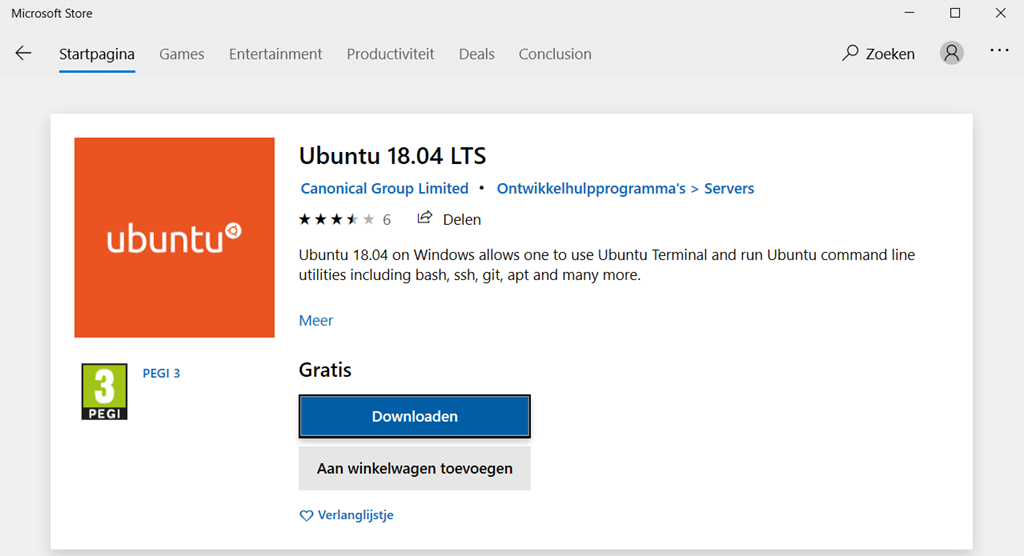Open the Deals tab
The width and height of the screenshot is (1024, 556).
(477, 54)
